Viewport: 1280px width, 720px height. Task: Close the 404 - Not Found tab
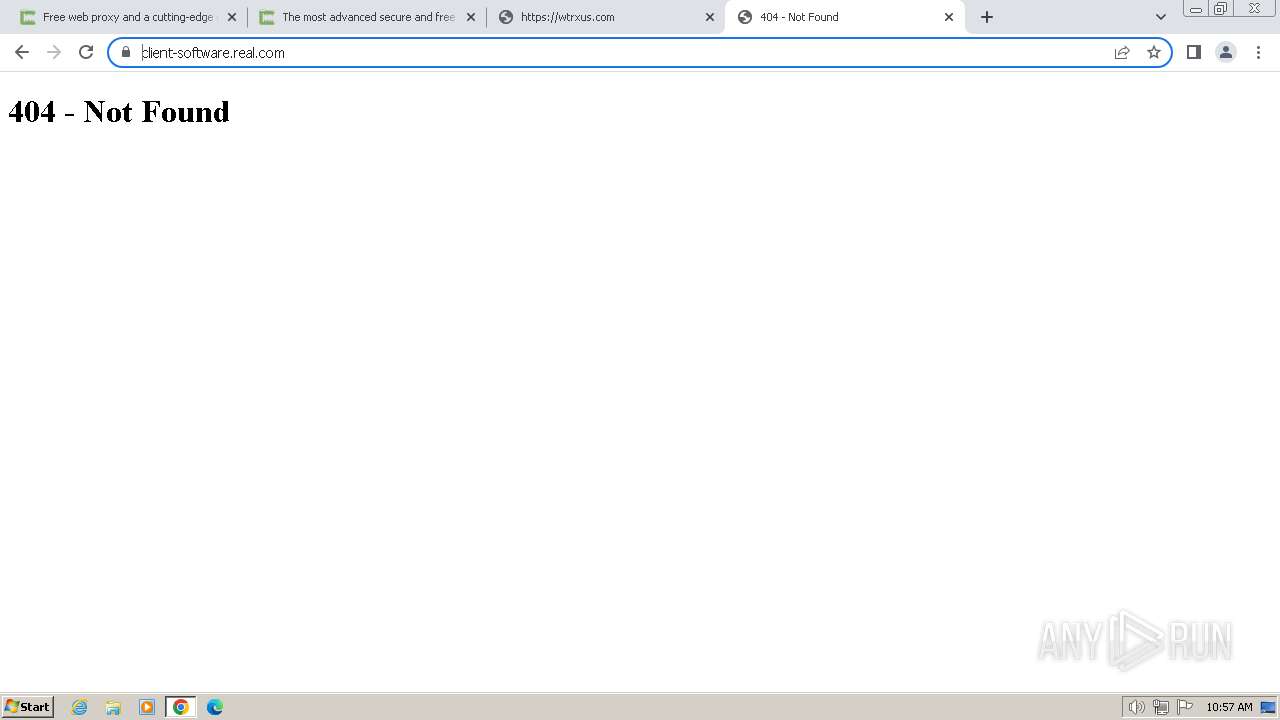tap(949, 17)
